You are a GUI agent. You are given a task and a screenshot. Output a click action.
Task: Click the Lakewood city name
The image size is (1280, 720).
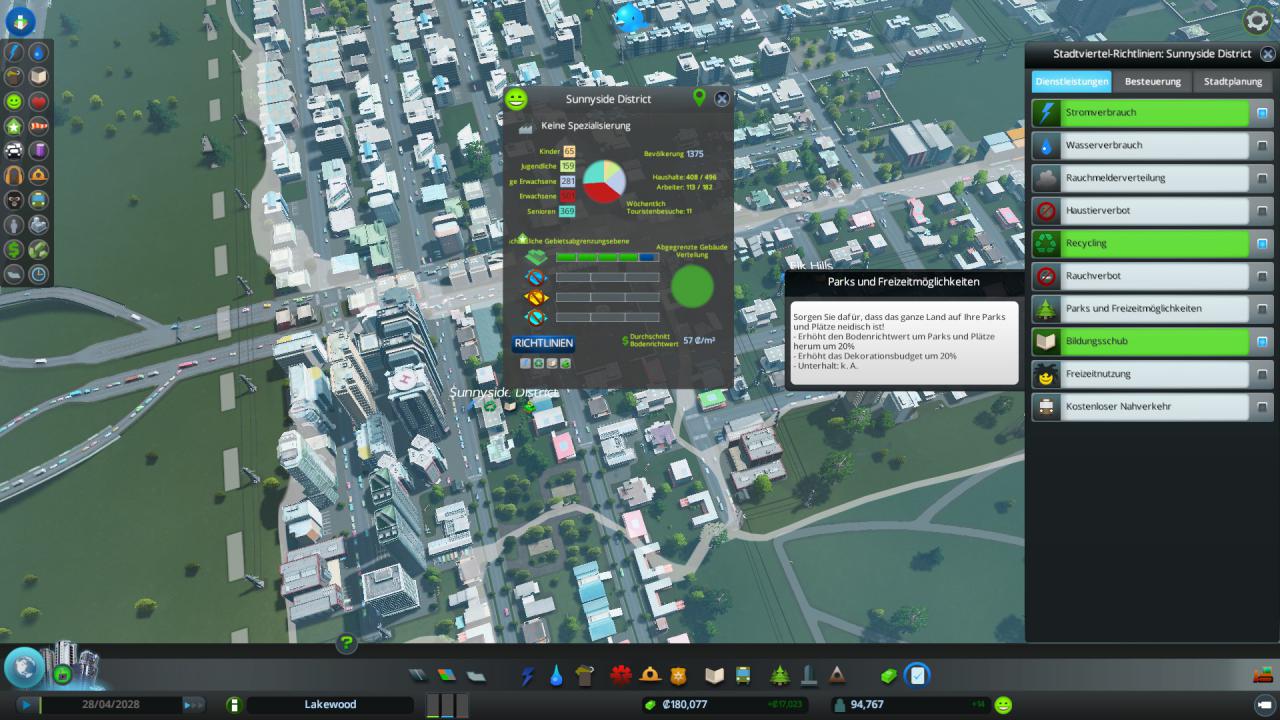pos(330,704)
